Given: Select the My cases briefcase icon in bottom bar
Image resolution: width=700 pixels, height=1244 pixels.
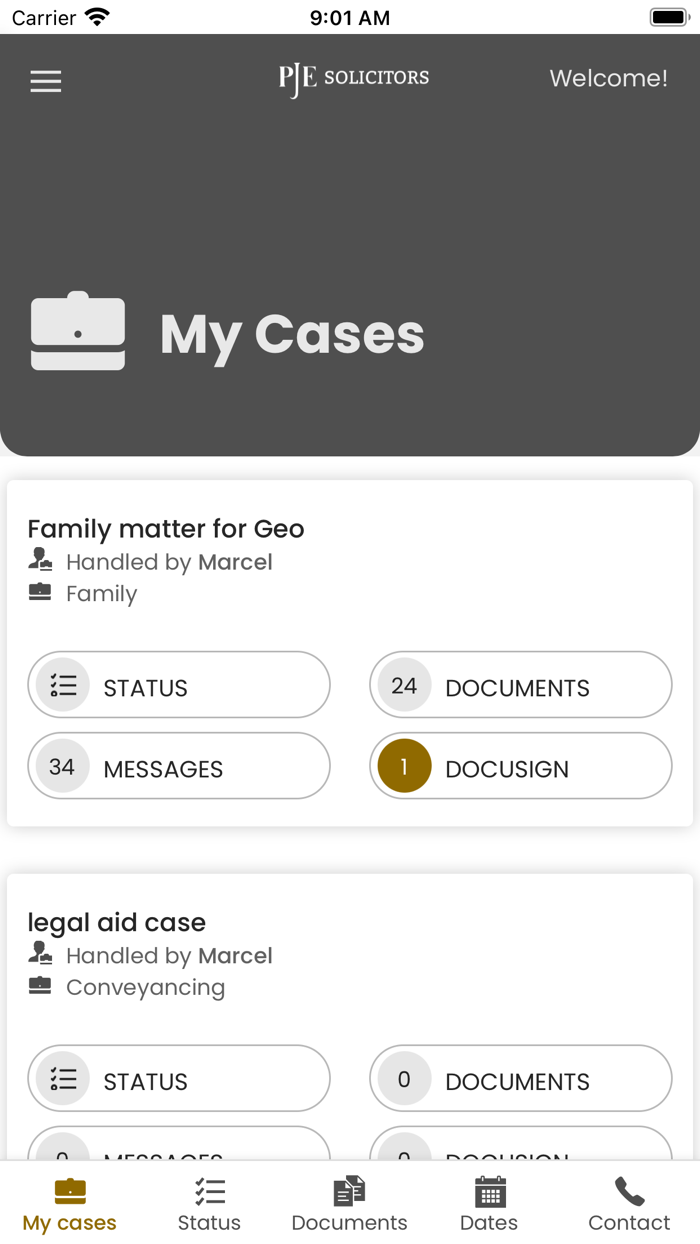Looking at the screenshot, I should click(68, 1192).
